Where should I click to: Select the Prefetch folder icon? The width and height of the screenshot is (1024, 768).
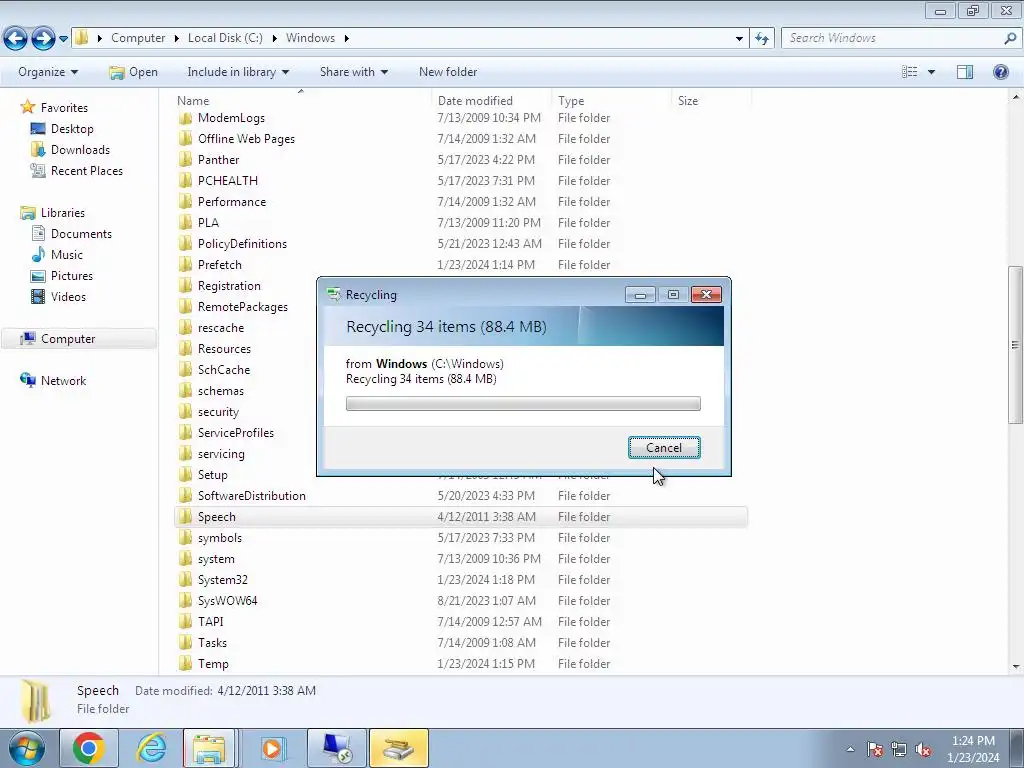pyautogui.click(x=185, y=264)
